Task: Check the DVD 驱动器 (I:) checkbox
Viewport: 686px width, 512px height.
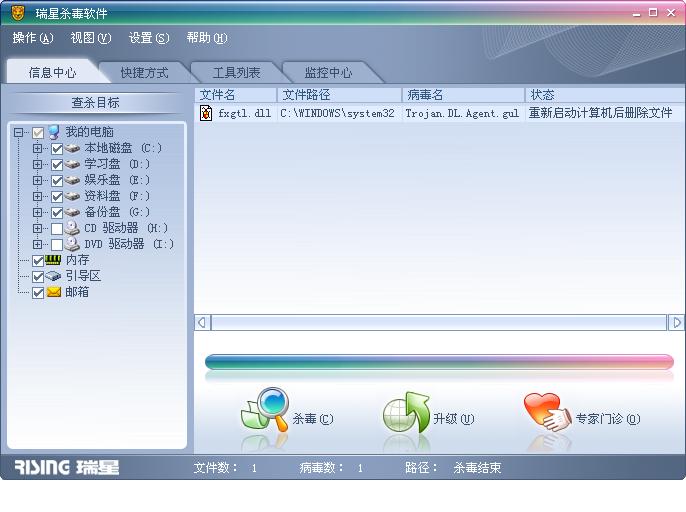Action: coord(57,245)
